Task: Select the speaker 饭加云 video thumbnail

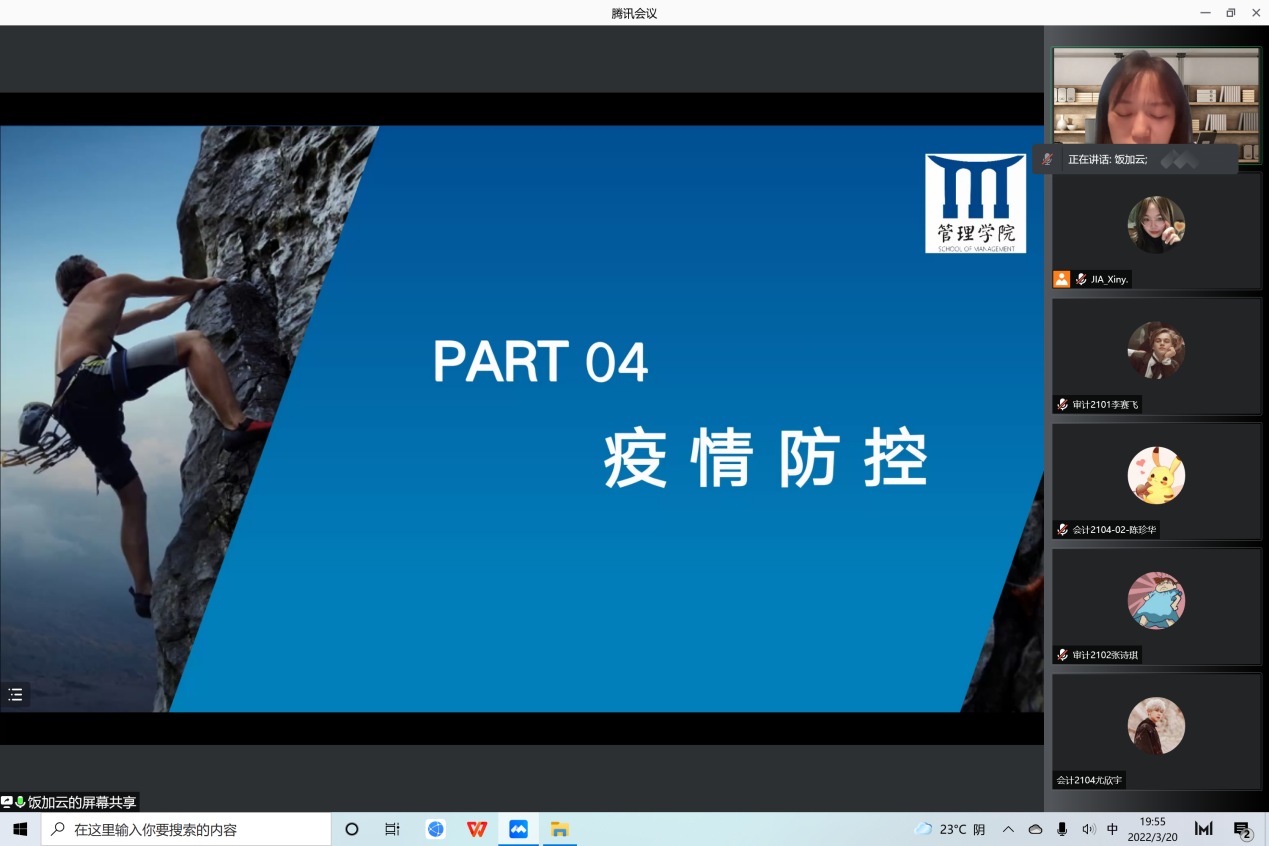Action: (1156, 105)
